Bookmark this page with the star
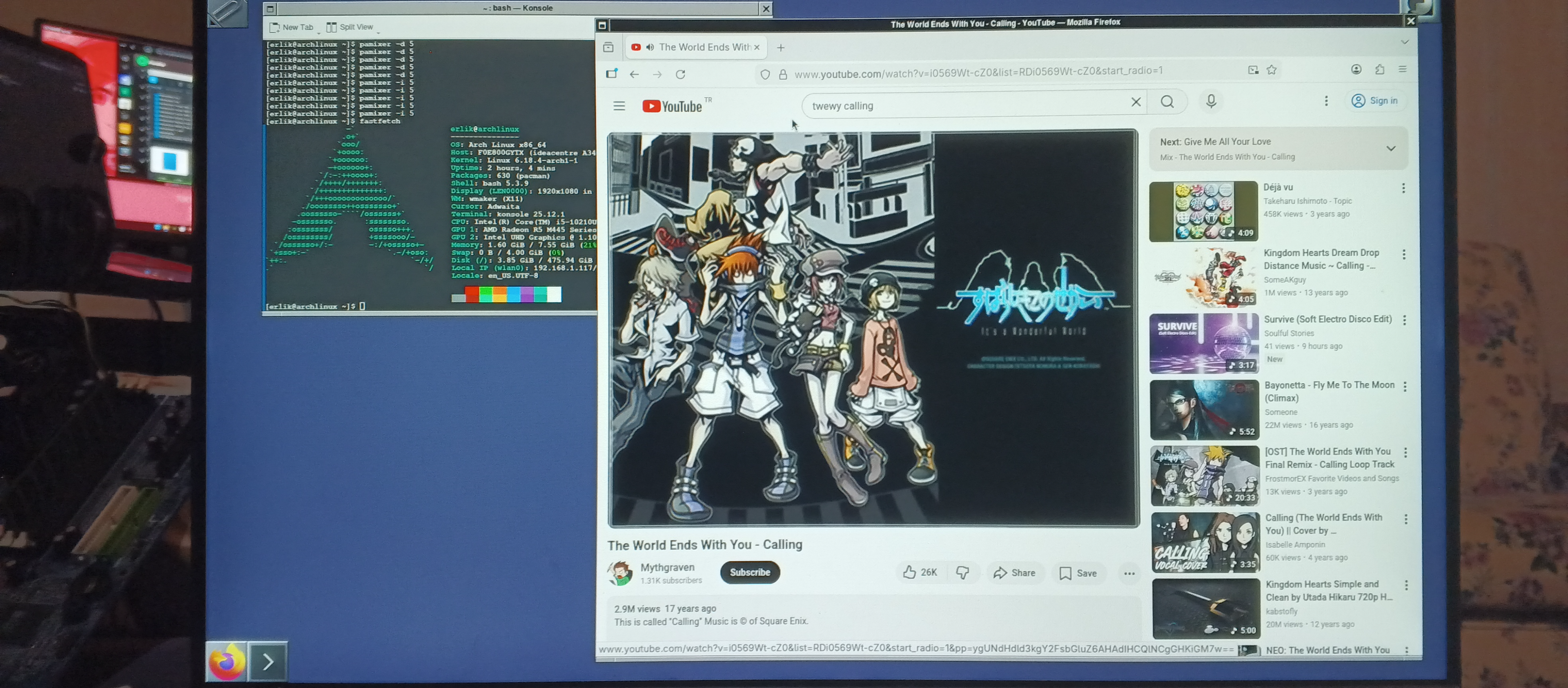 (x=1272, y=70)
